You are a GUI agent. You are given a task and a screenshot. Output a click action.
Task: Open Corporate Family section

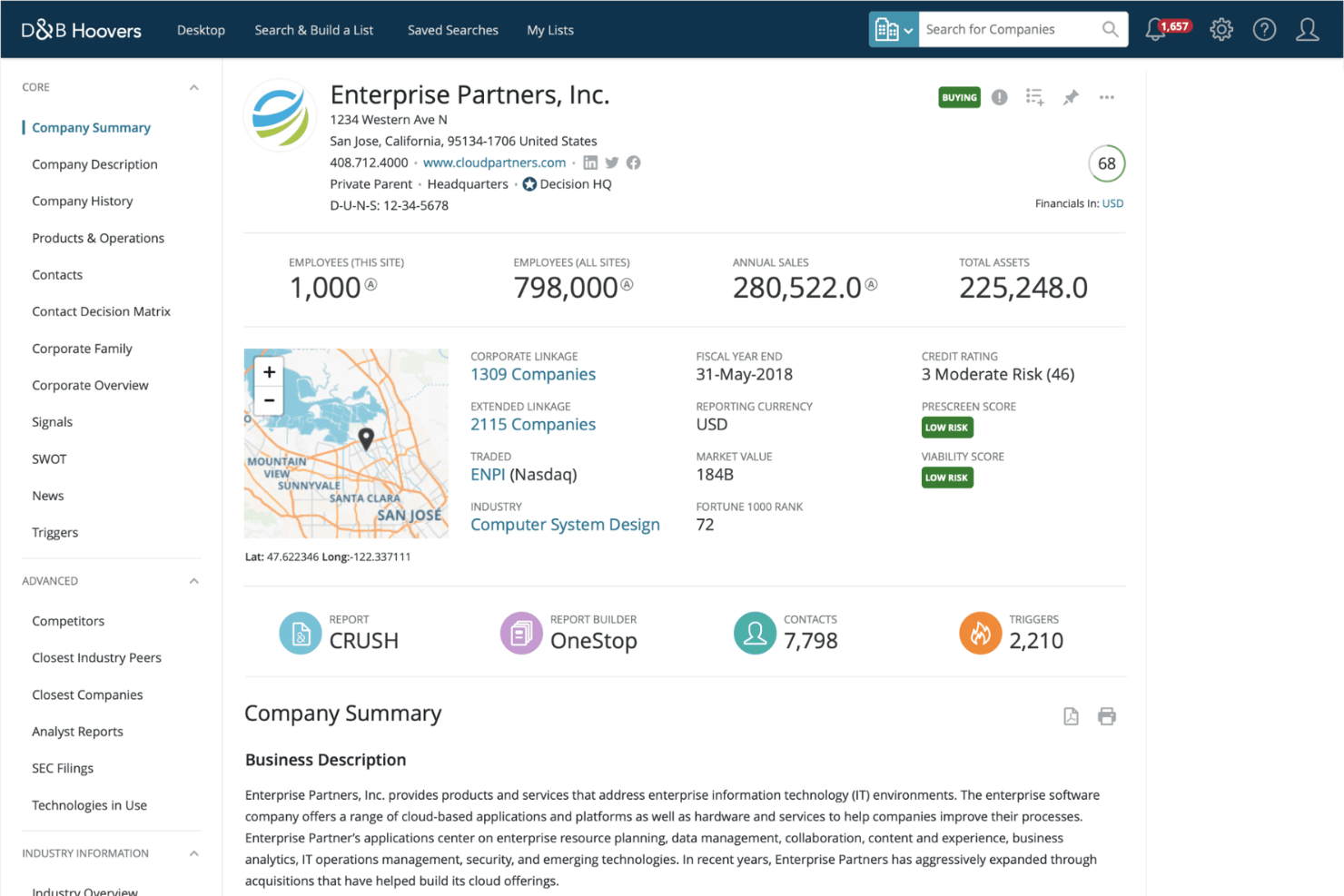[x=82, y=349]
